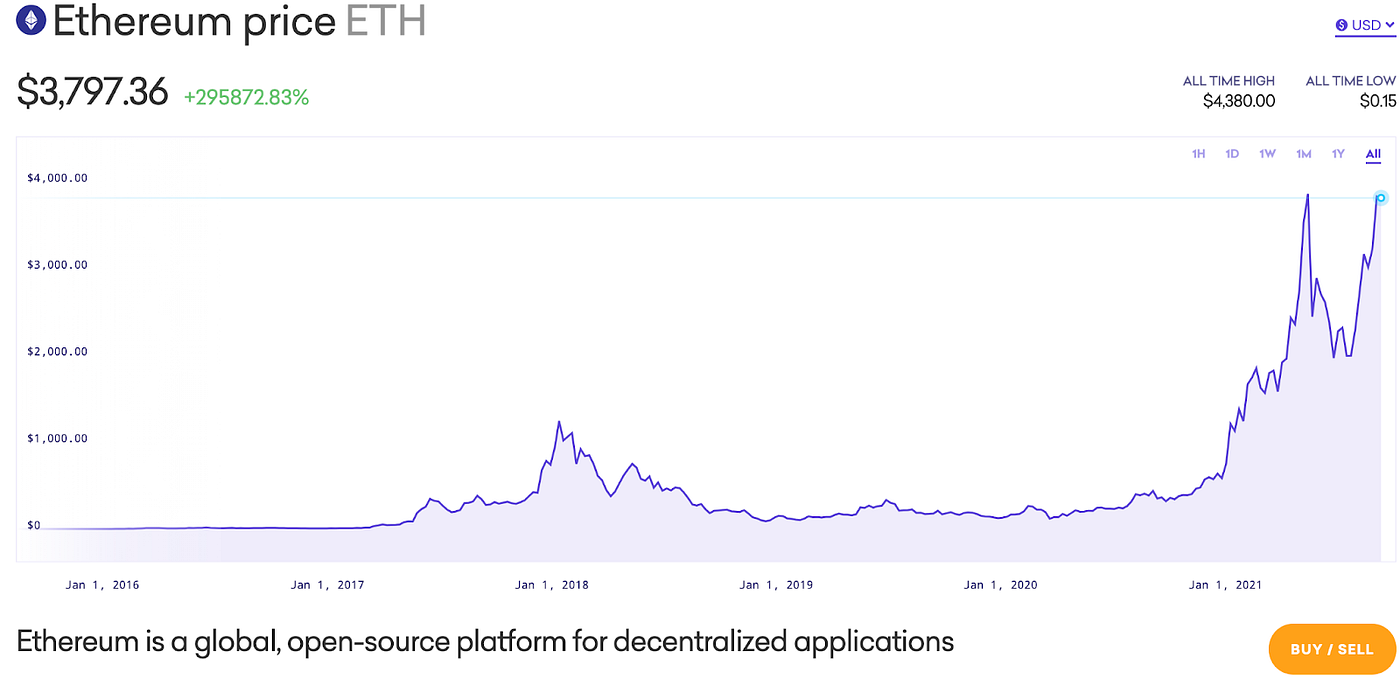This screenshot has height=679, width=1400.
Task: Click the $4,000.00 price axis label
Action: (x=59, y=177)
